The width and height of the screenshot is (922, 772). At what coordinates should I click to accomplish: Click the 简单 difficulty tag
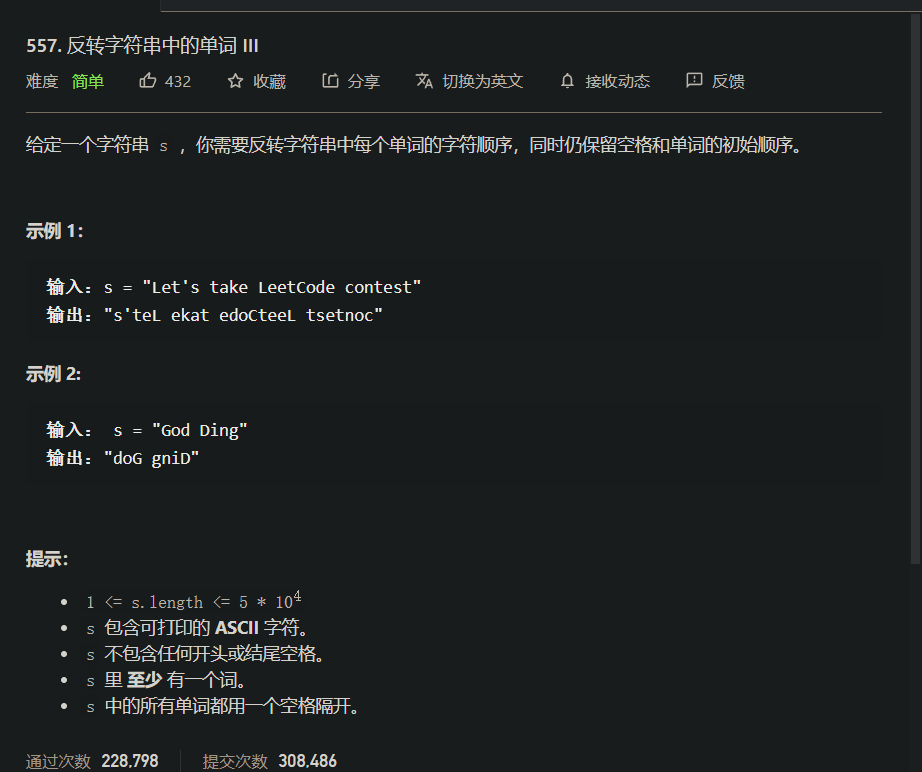click(x=88, y=81)
